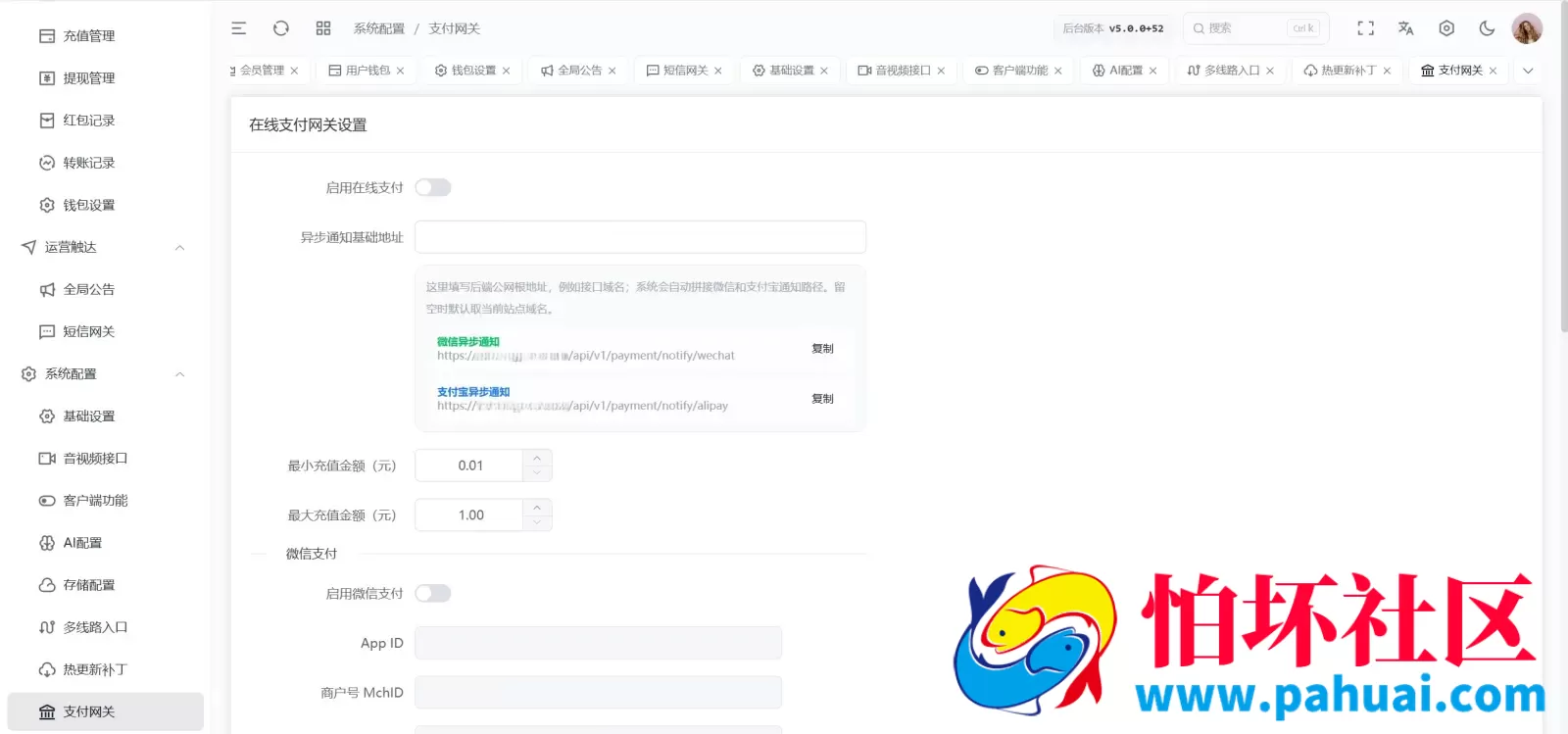Click the 支付网关 breadcrumb
The width and height of the screenshot is (1568, 734).
pos(454,28)
